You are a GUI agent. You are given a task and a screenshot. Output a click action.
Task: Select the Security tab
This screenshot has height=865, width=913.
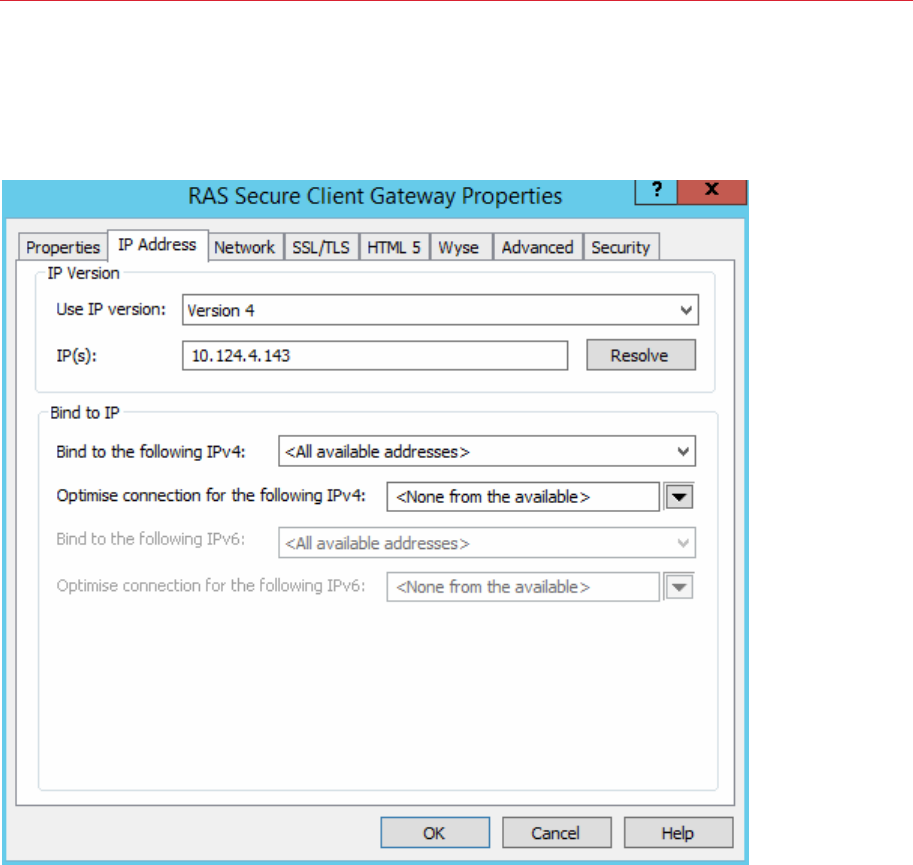pyautogui.click(x=621, y=247)
